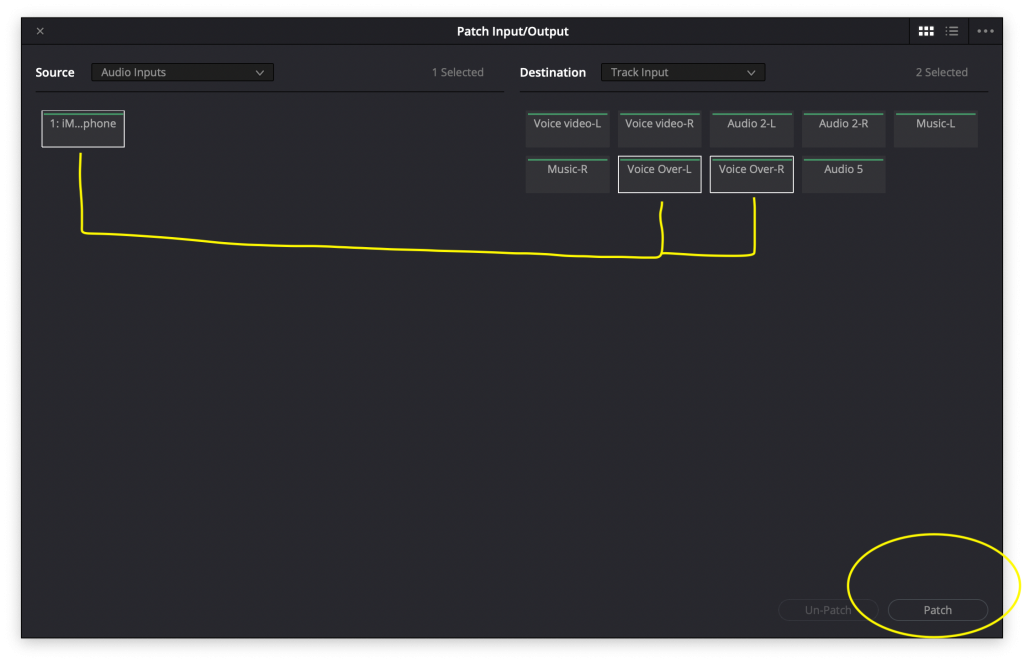This screenshot has height=663, width=1024.
Task: Select the Music-R destination tile
Action: pos(567,174)
